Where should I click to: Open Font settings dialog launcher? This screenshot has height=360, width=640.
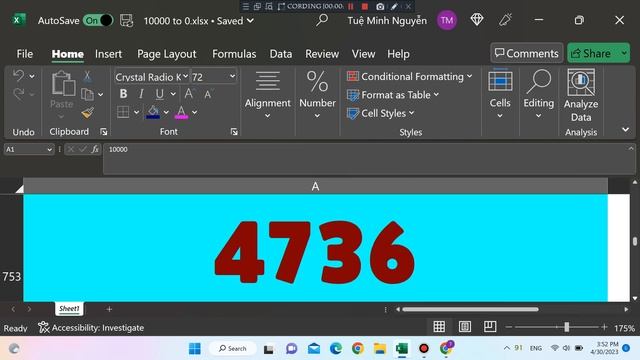(234, 131)
